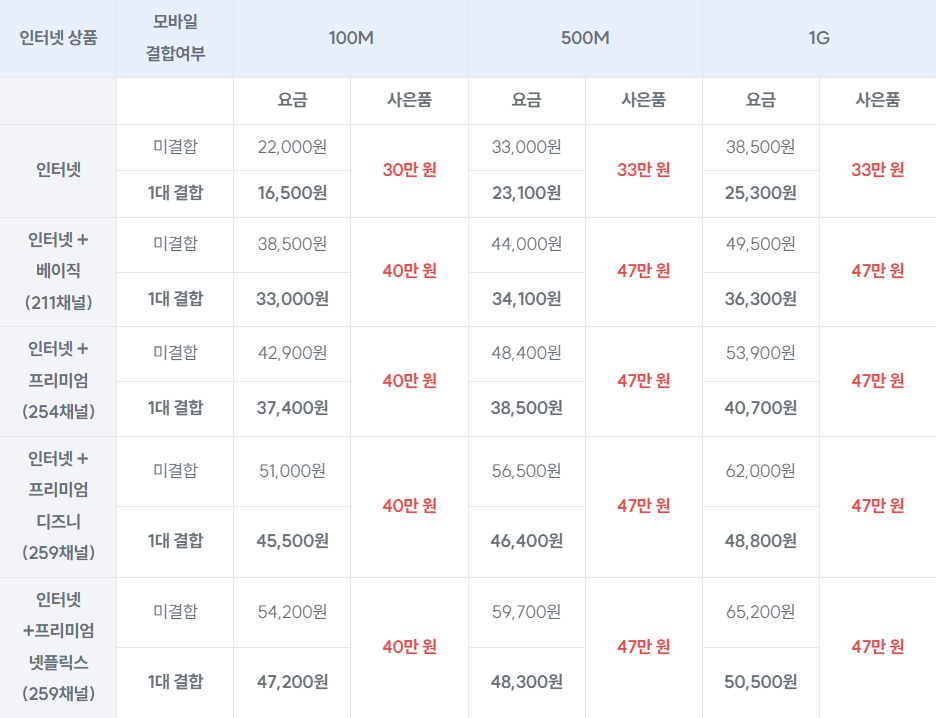This screenshot has height=718, width=936.
Task: Click the 1G column header
Action: [x=819, y=38]
